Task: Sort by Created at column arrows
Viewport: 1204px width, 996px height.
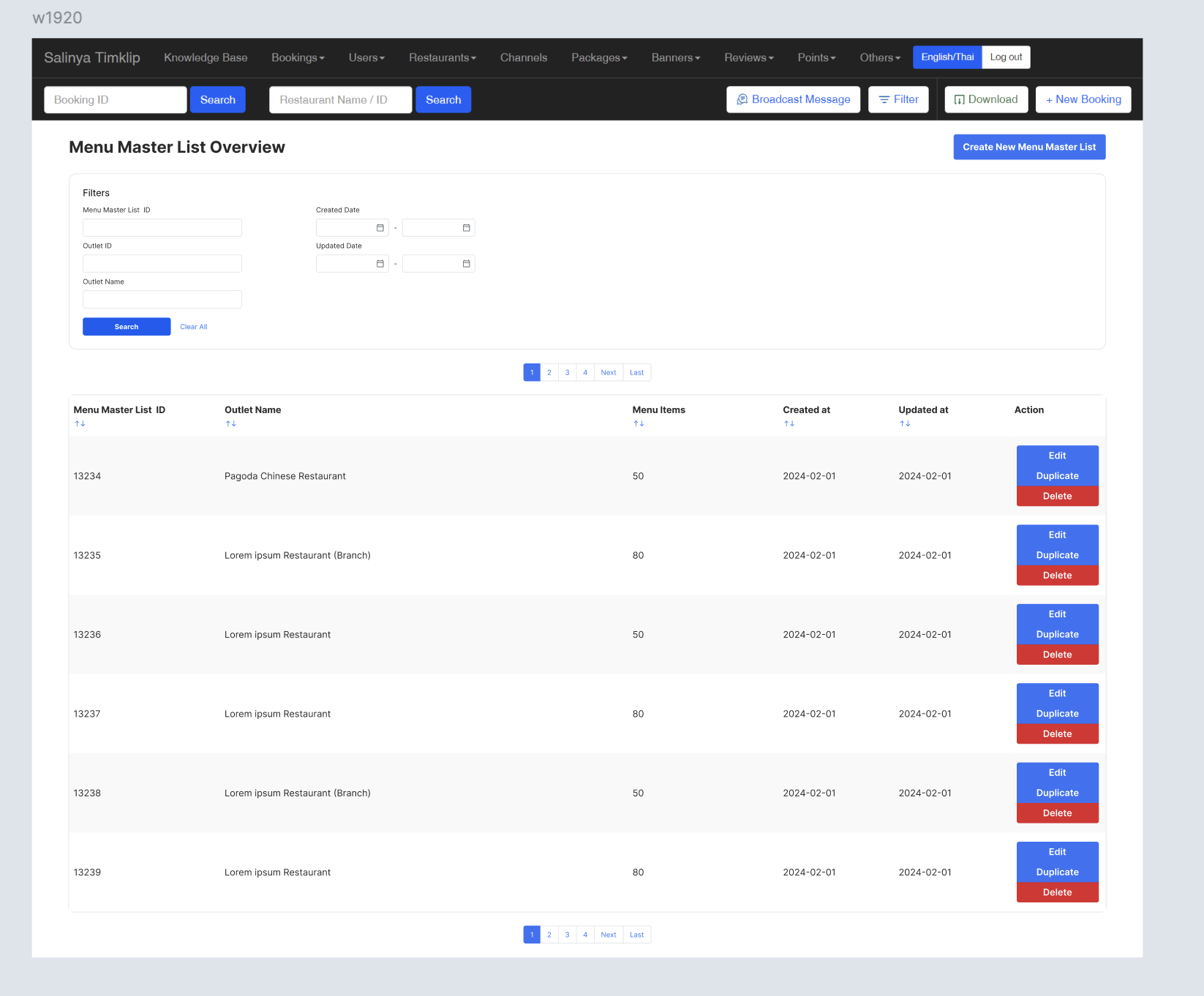Action: [x=789, y=423]
